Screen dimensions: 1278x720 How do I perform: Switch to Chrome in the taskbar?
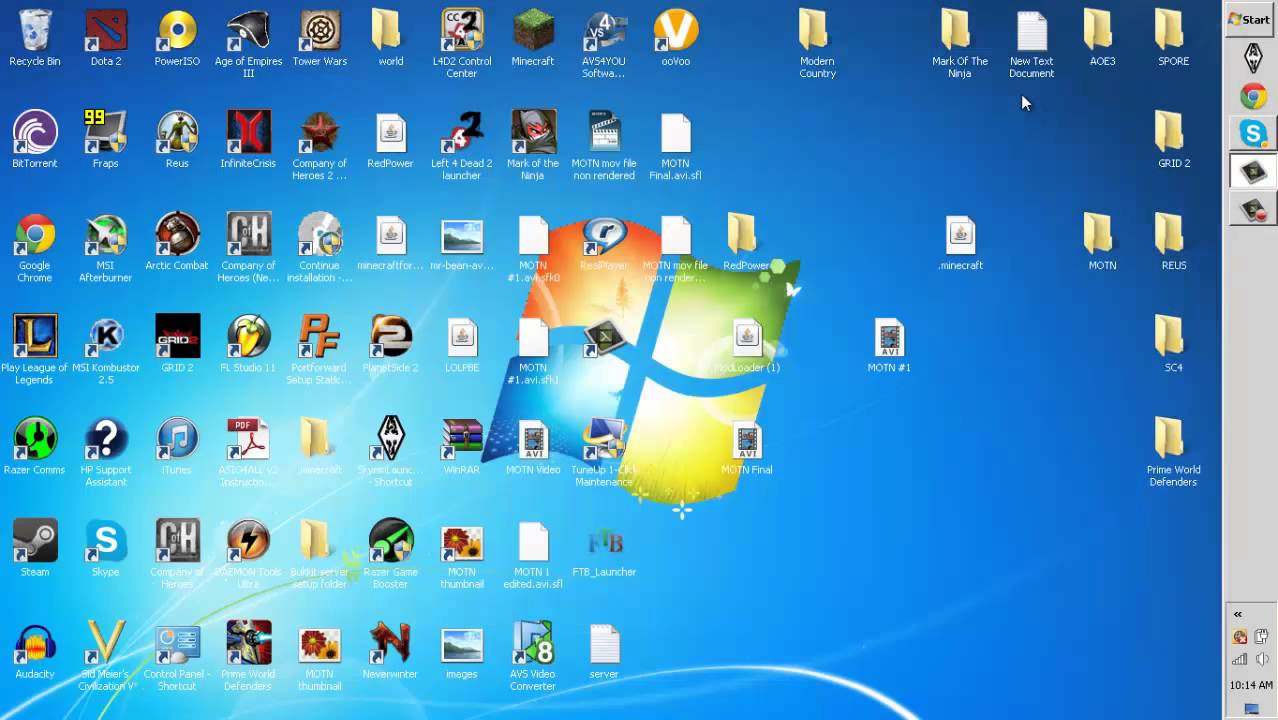click(x=1253, y=97)
